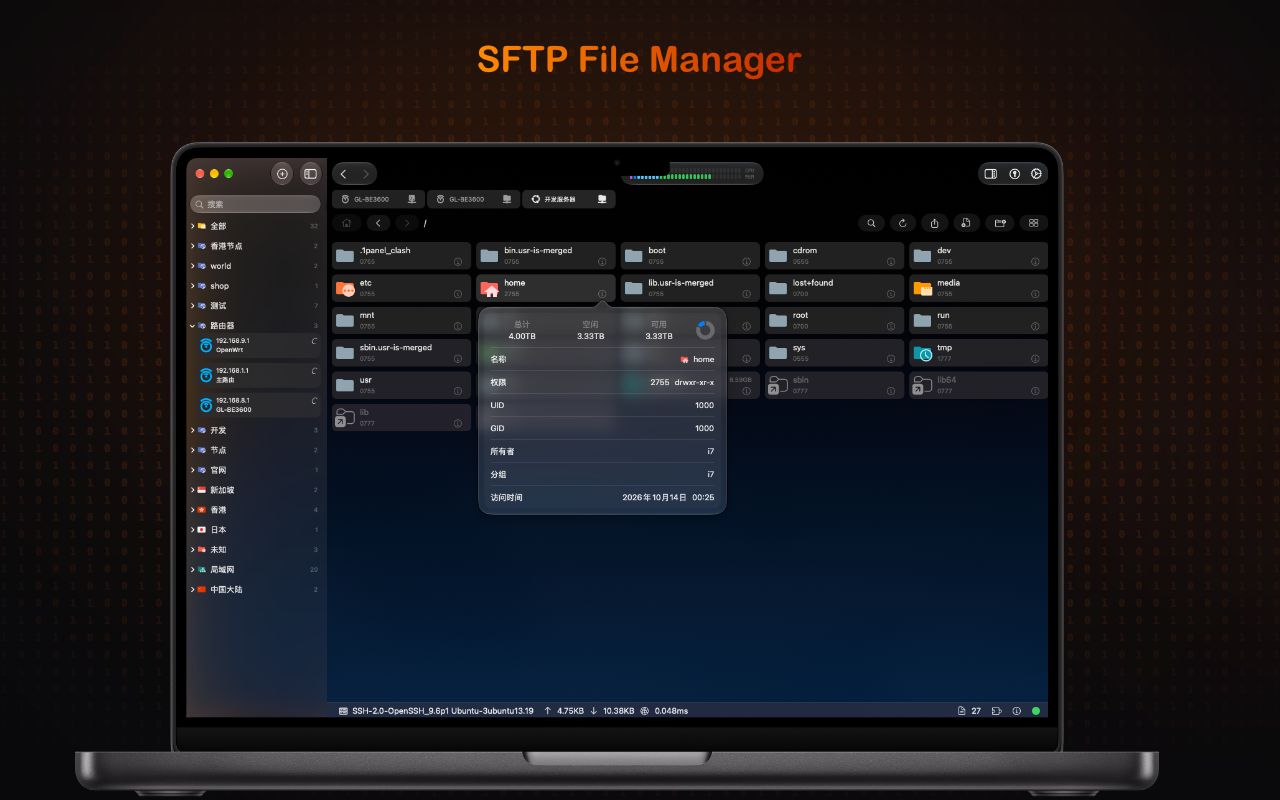Image resolution: width=1280 pixels, height=800 pixels.
Task: Open info for the media folder
Action: point(1035,294)
